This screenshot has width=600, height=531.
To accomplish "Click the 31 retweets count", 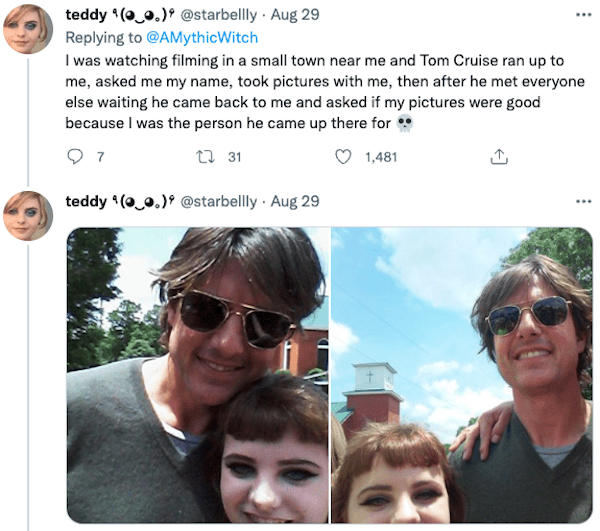I will (235, 157).
